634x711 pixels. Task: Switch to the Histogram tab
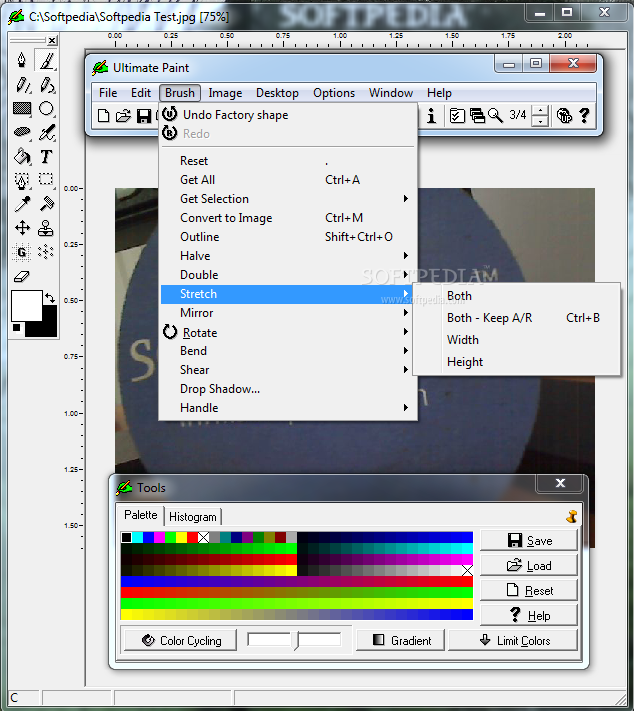pyautogui.click(x=193, y=516)
